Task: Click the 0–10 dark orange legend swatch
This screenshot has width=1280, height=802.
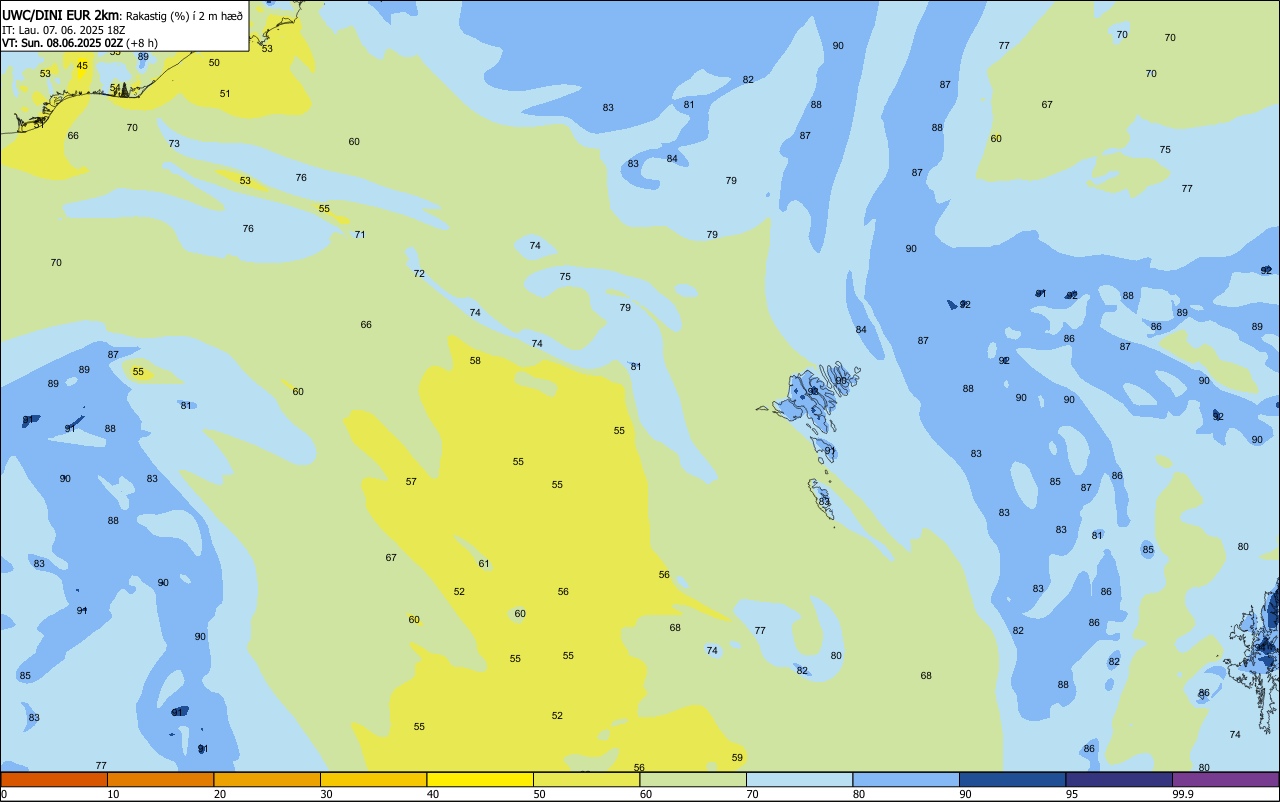Action: (x=54, y=779)
